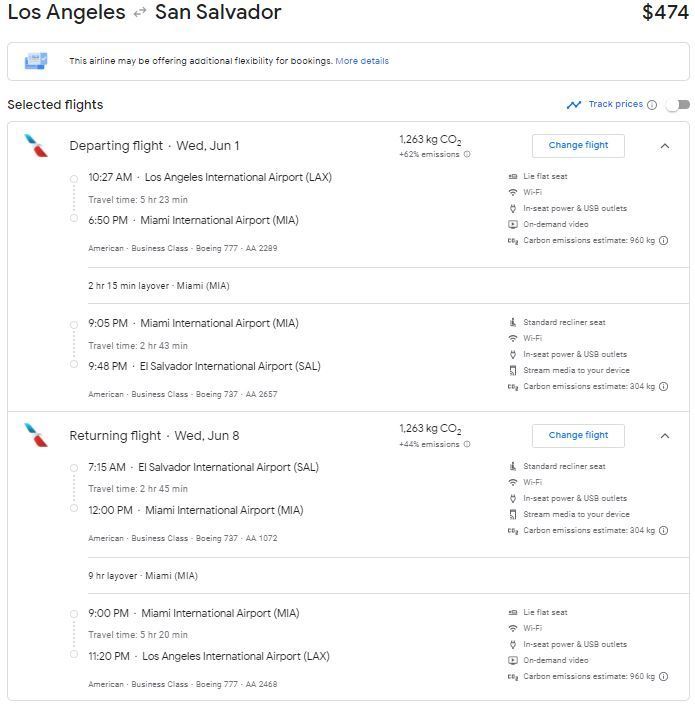
Task: Click info icon for 960 kg estimate, LAX–MIA
Action: (664, 241)
